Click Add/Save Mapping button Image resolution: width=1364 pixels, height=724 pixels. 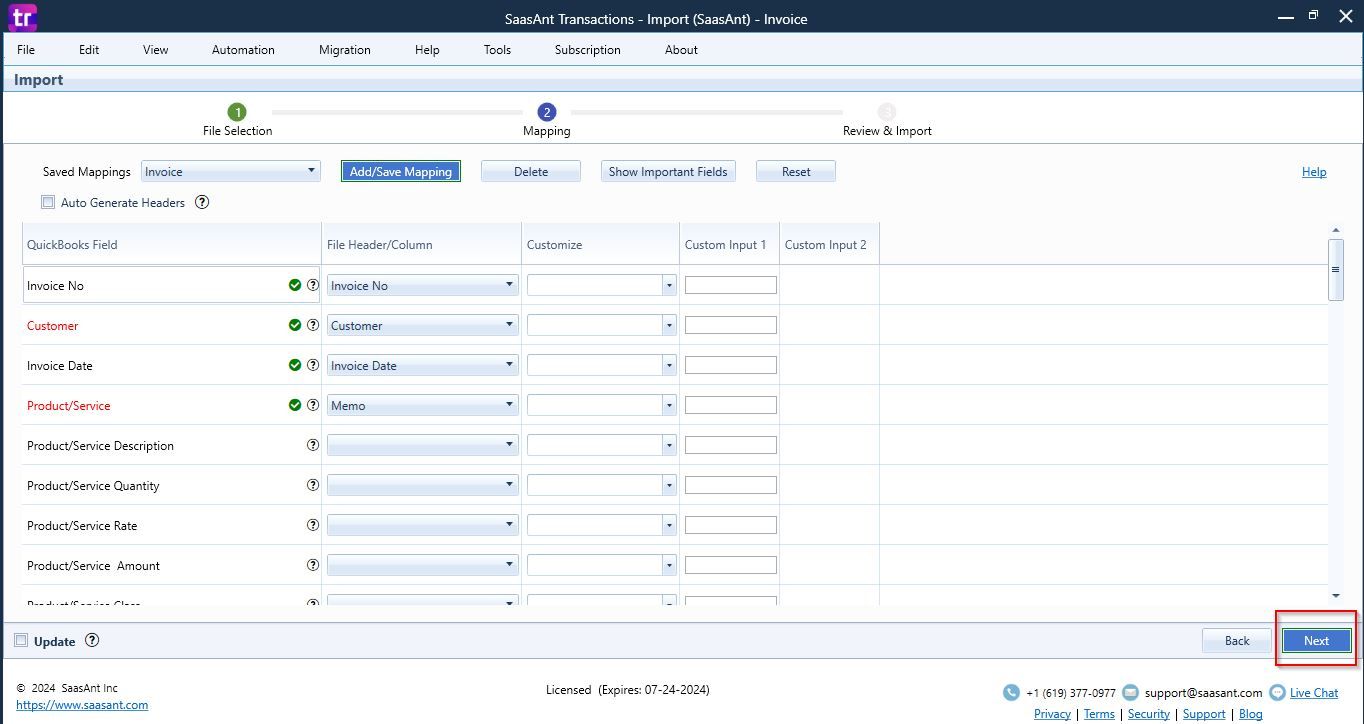click(x=401, y=171)
